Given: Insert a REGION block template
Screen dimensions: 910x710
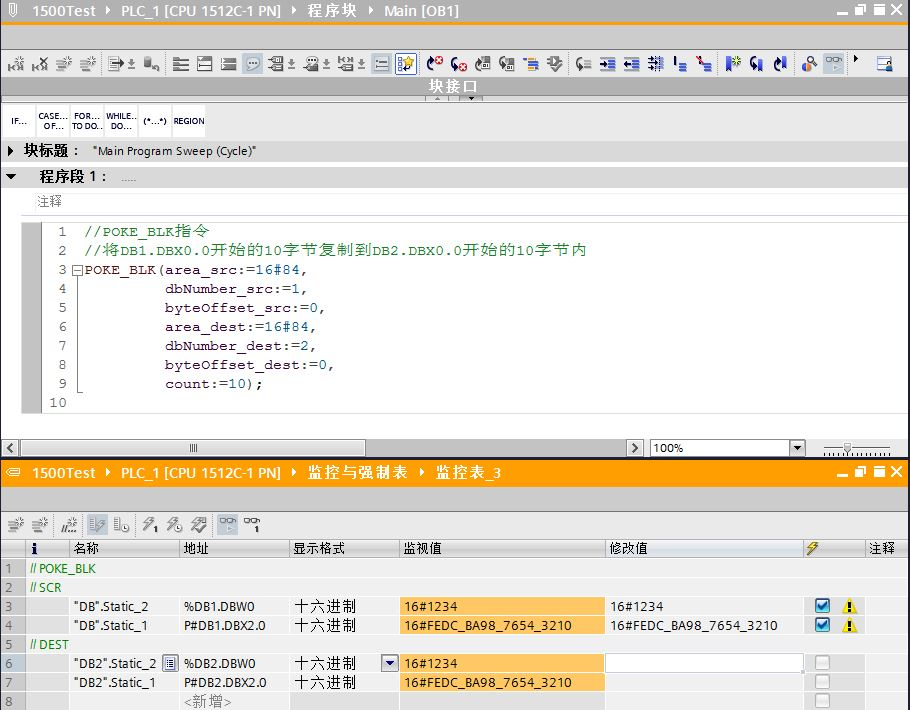Looking at the screenshot, I should 189,121.
